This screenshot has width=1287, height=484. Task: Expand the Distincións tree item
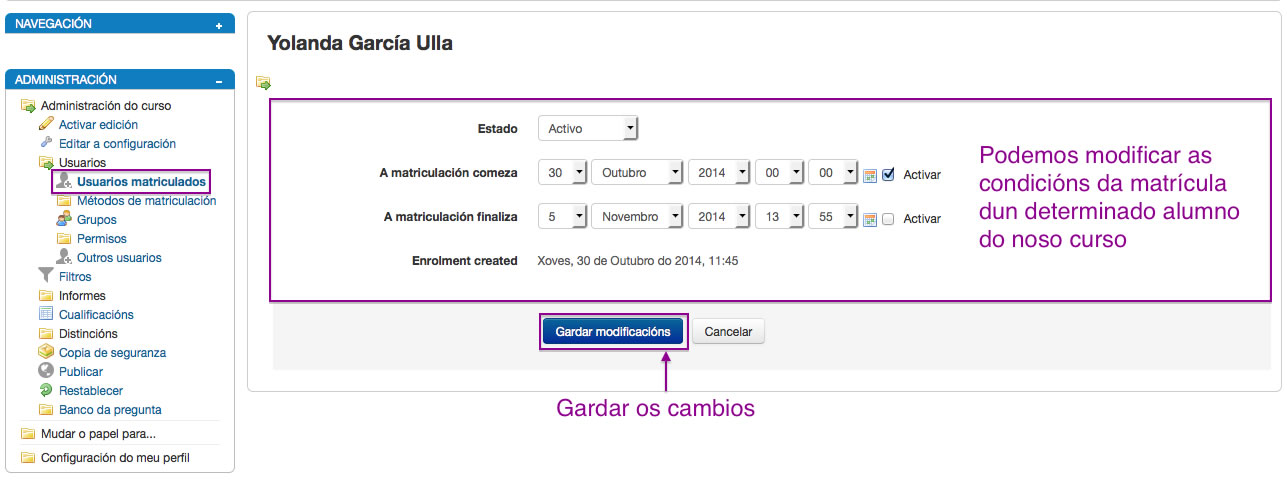88,334
